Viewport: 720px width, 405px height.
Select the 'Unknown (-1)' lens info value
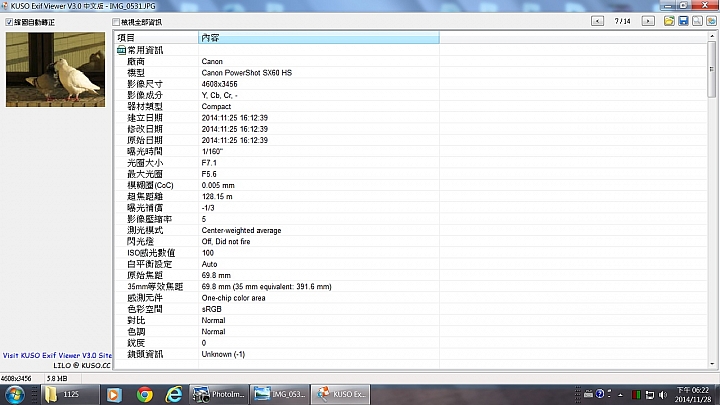click(223, 354)
